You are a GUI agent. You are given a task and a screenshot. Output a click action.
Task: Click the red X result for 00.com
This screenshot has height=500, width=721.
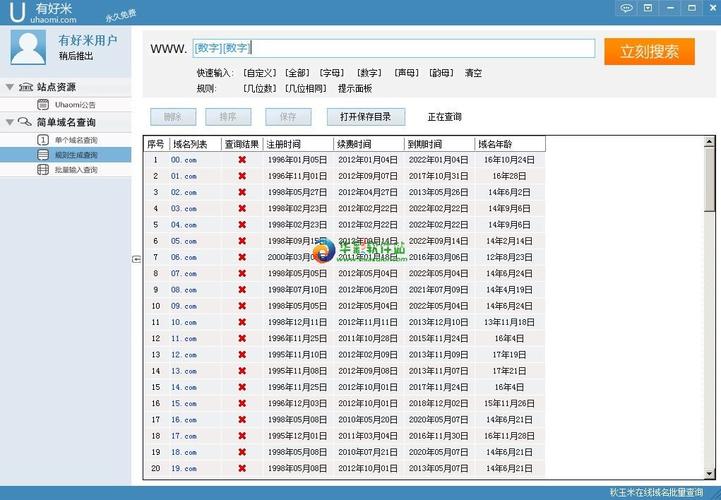[242, 160]
